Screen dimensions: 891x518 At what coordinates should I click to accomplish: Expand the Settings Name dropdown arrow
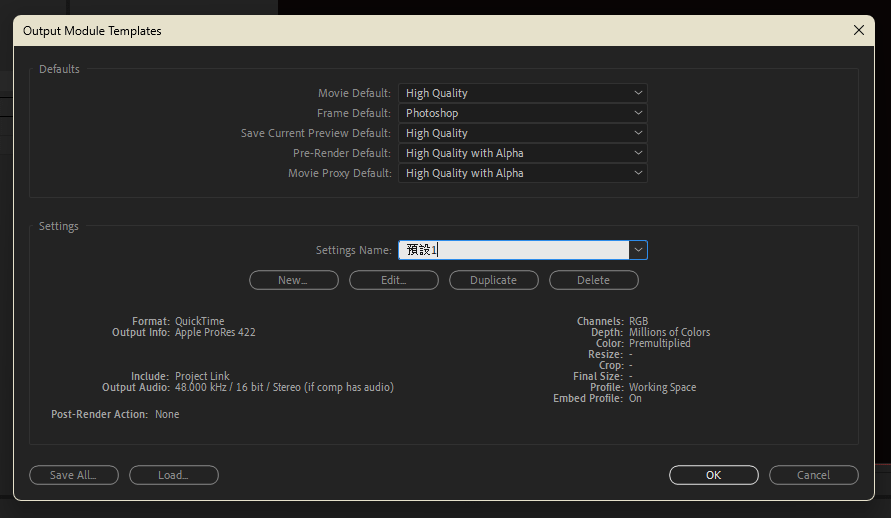[638, 250]
